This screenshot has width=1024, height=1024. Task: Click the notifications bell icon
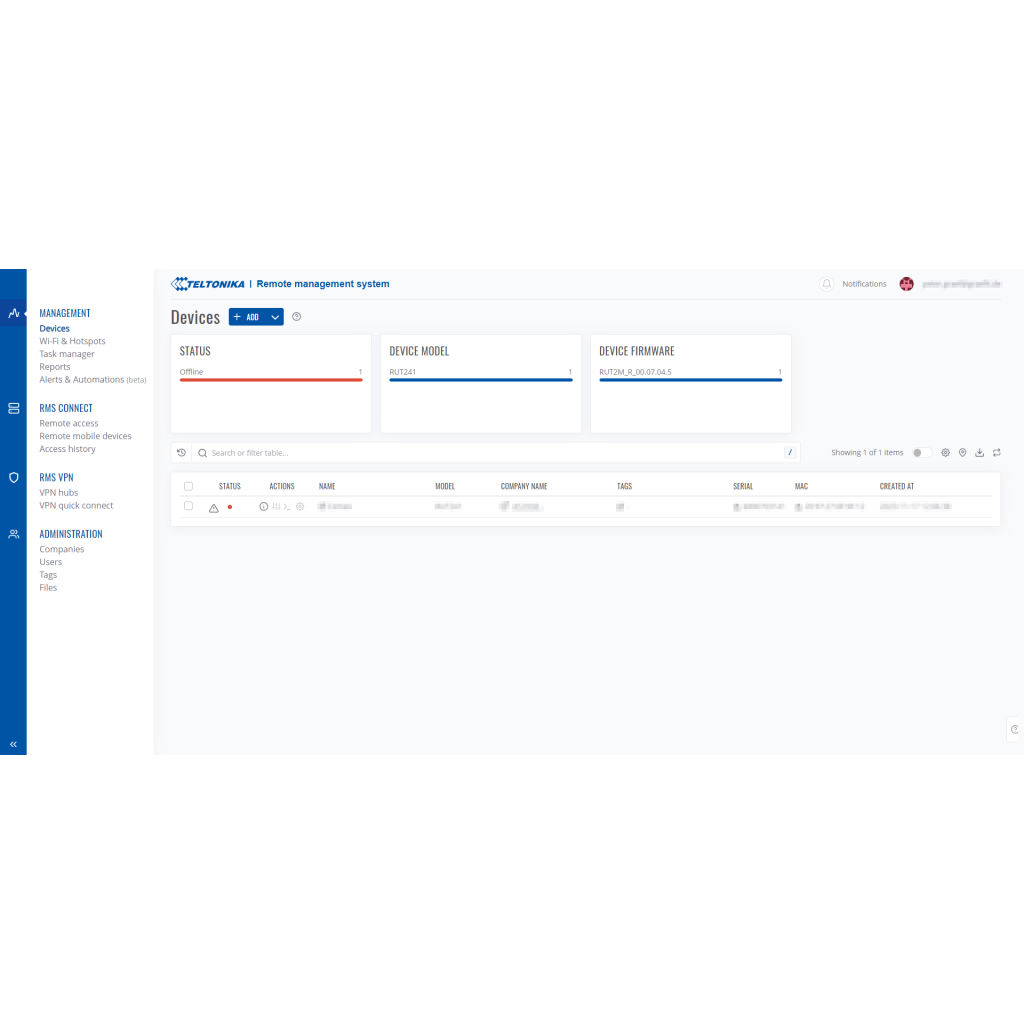pos(826,284)
